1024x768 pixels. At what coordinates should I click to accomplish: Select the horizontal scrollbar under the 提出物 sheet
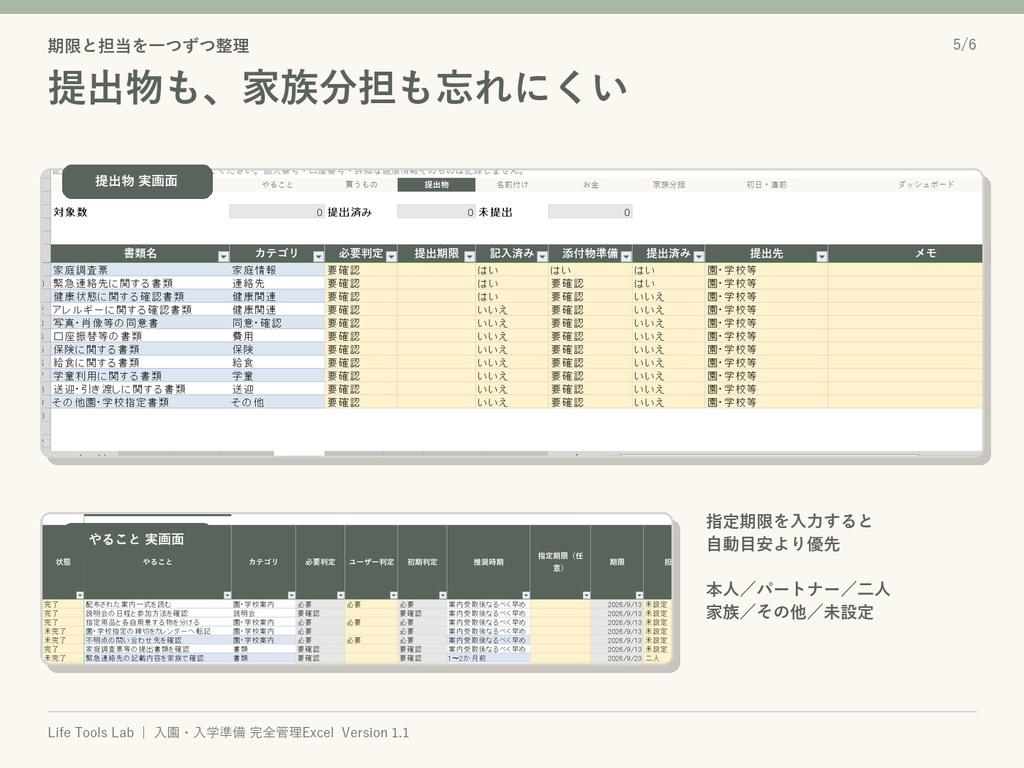pos(769,455)
